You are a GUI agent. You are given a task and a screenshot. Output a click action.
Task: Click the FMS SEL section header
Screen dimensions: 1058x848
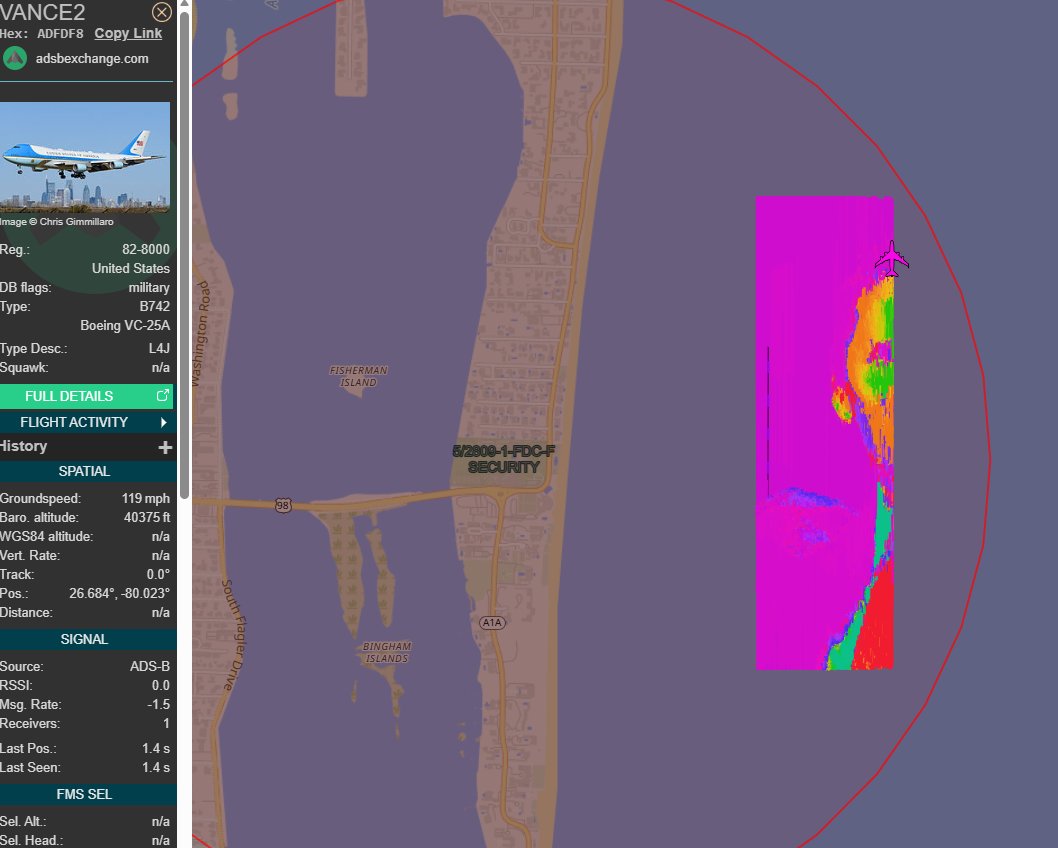click(x=86, y=794)
